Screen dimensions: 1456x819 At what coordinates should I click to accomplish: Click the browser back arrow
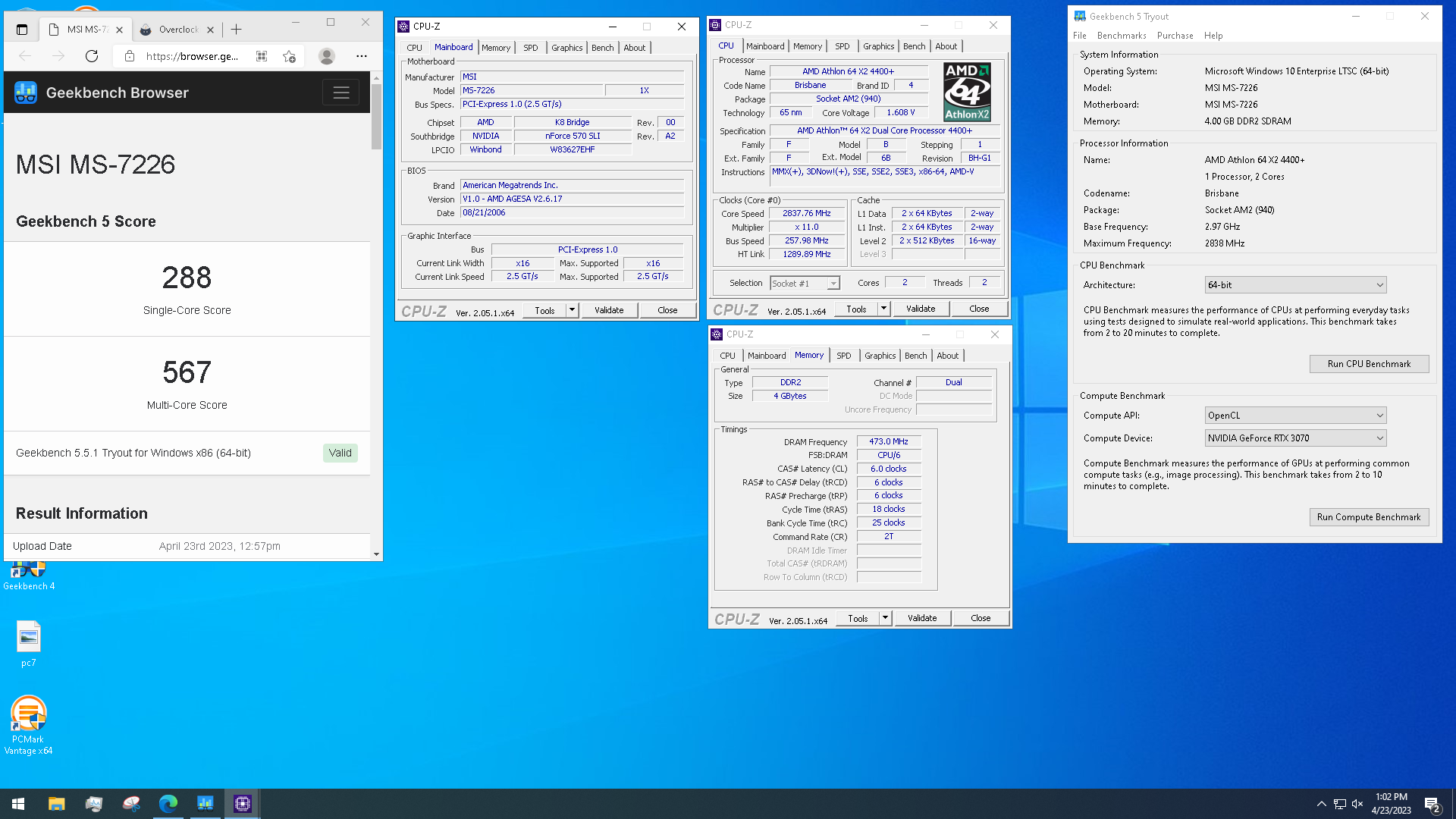click(x=25, y=56)
